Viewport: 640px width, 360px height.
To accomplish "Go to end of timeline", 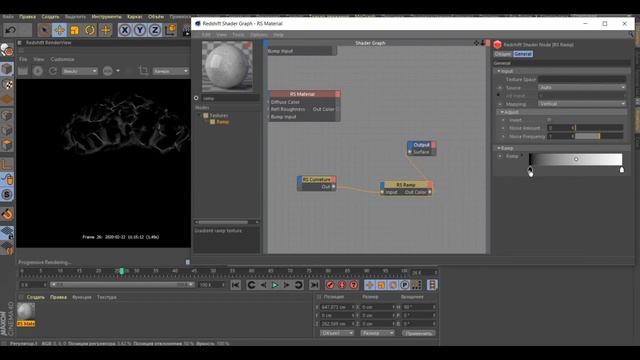I will coord(314,285).
